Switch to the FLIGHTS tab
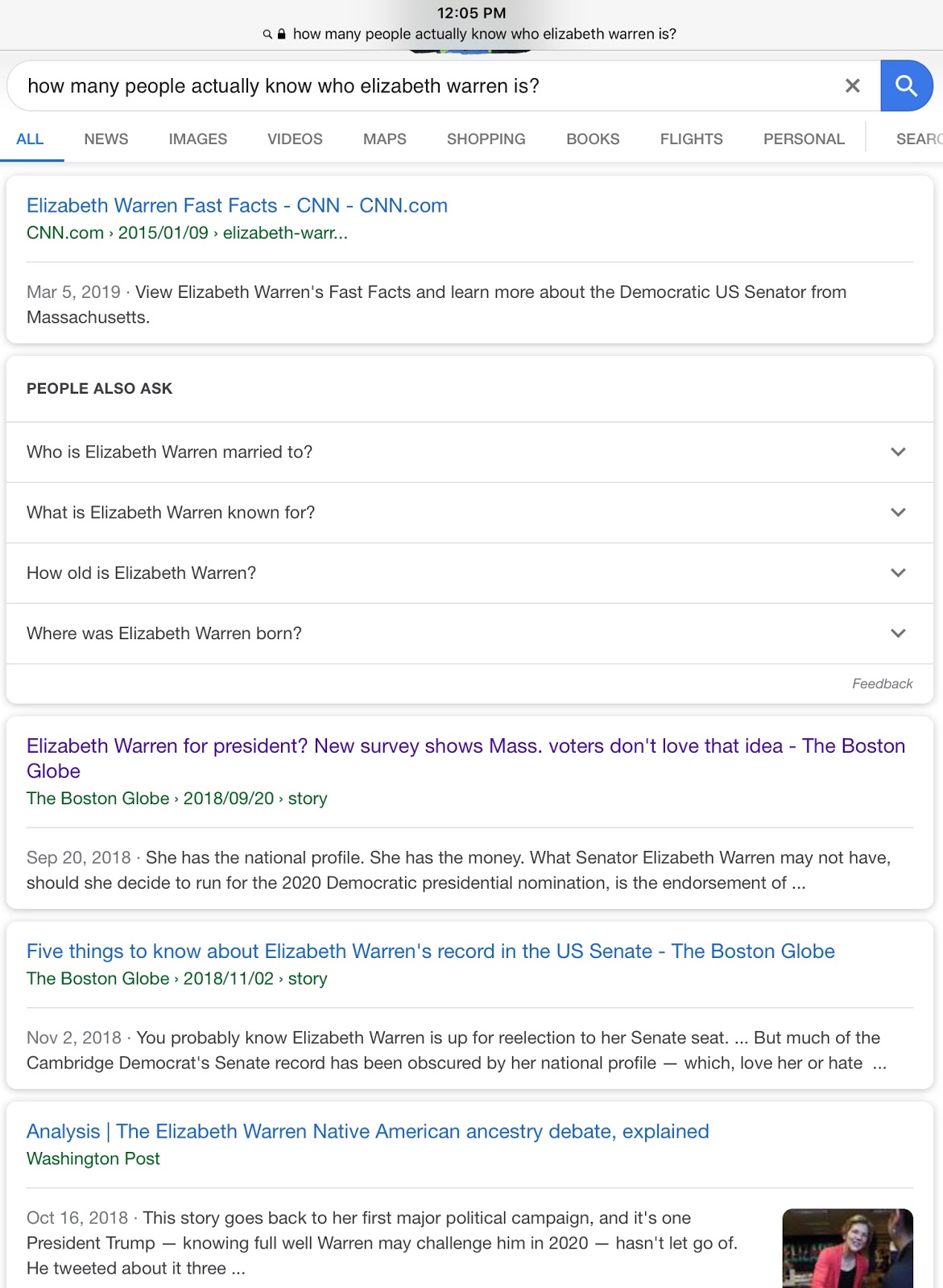 pyautogui.click(x=692, y=139)
